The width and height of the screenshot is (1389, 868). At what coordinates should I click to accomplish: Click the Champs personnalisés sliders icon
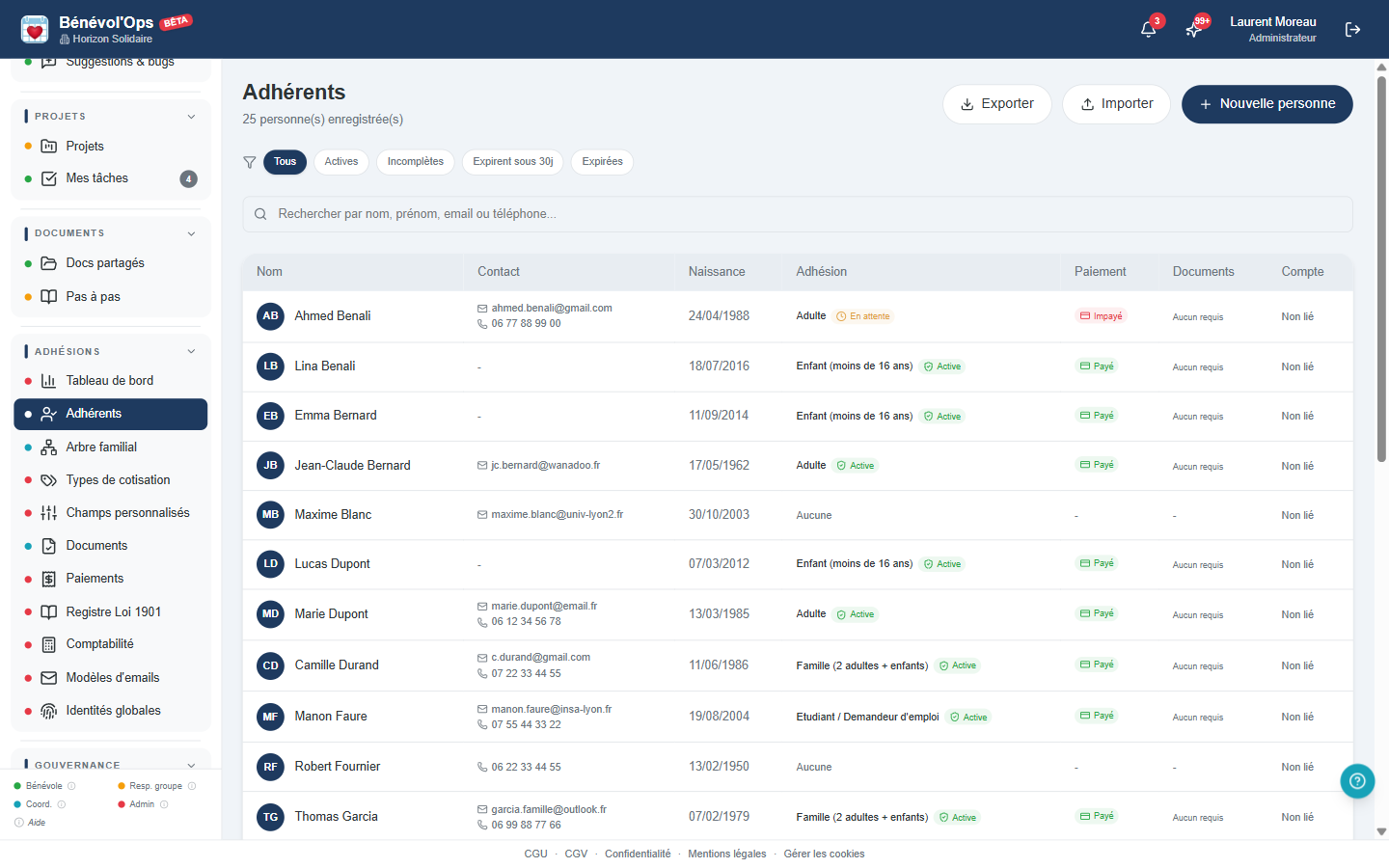click(49, 513)
